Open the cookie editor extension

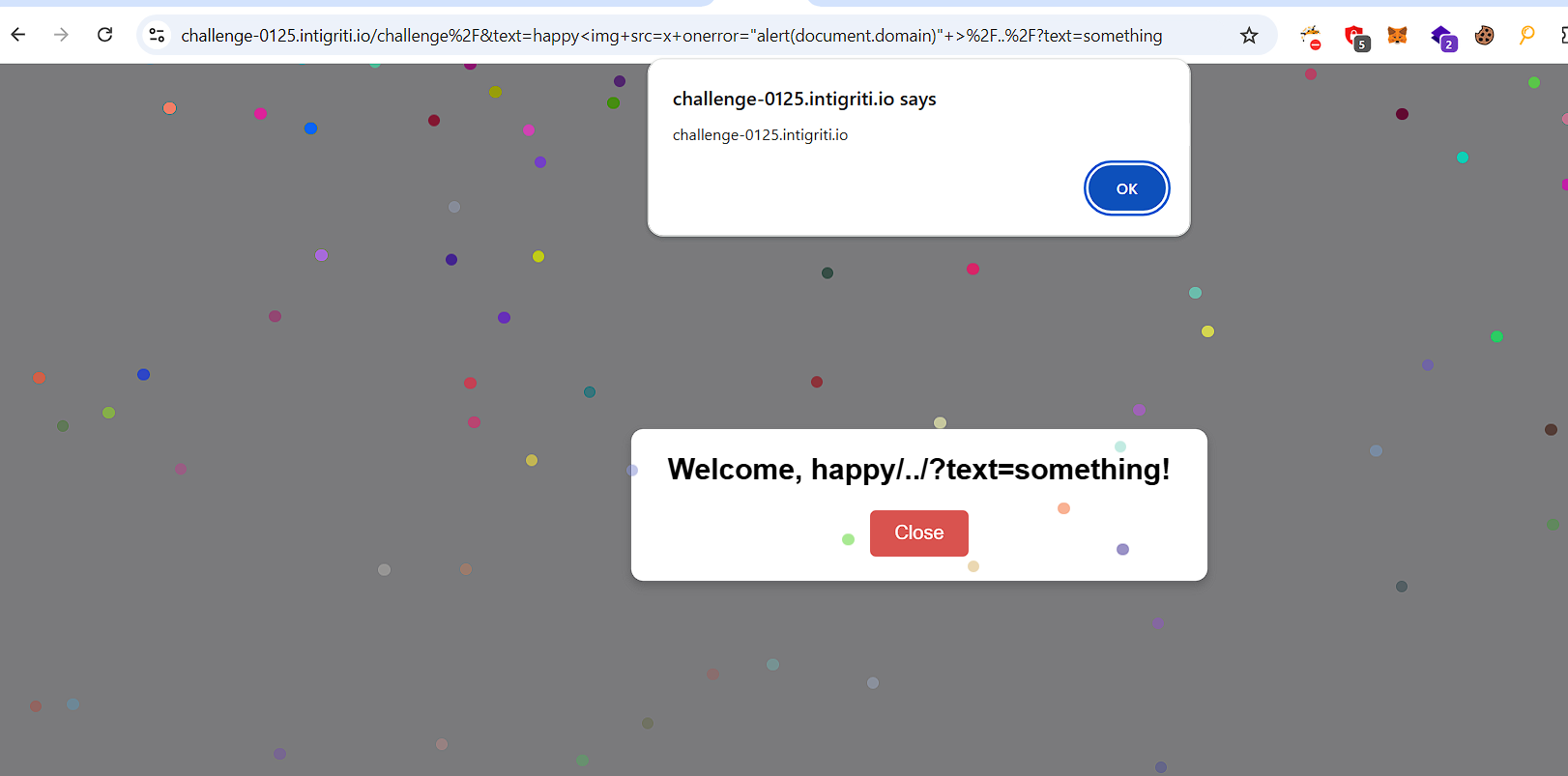tap(1485, 36)
